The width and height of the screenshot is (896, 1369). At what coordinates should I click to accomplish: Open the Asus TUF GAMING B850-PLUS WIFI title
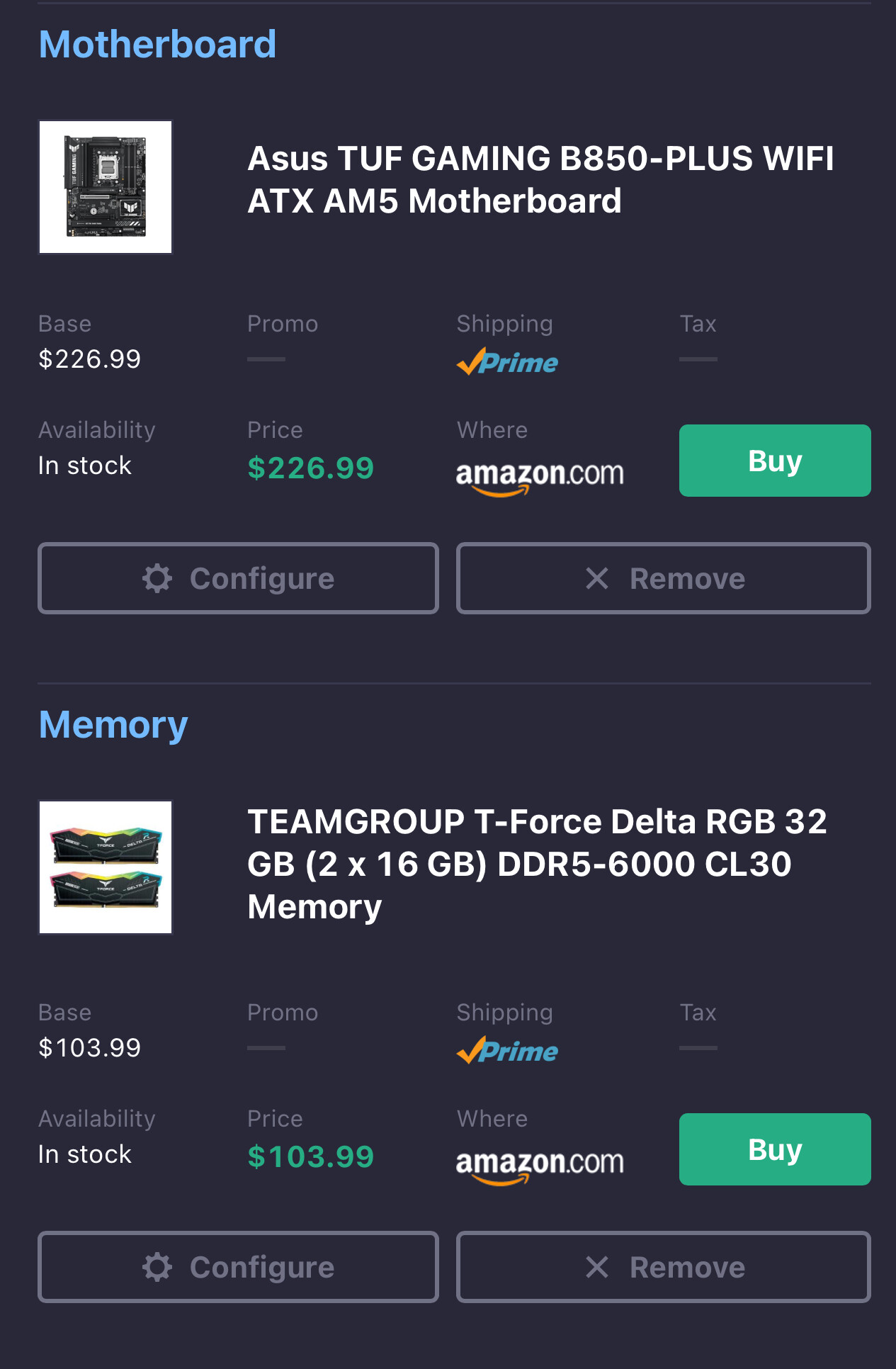(x=540, y=180)
